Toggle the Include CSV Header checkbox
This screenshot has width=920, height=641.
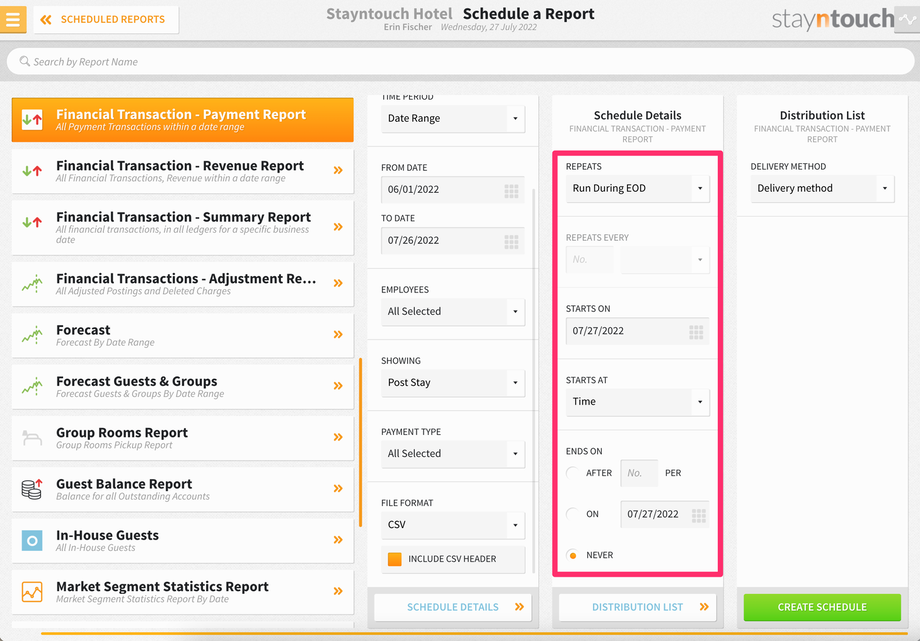point(395,559)
